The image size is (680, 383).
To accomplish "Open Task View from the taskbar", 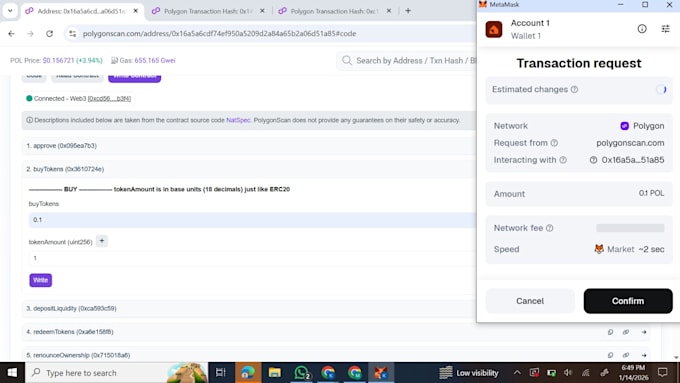I will tap(221, 373).
